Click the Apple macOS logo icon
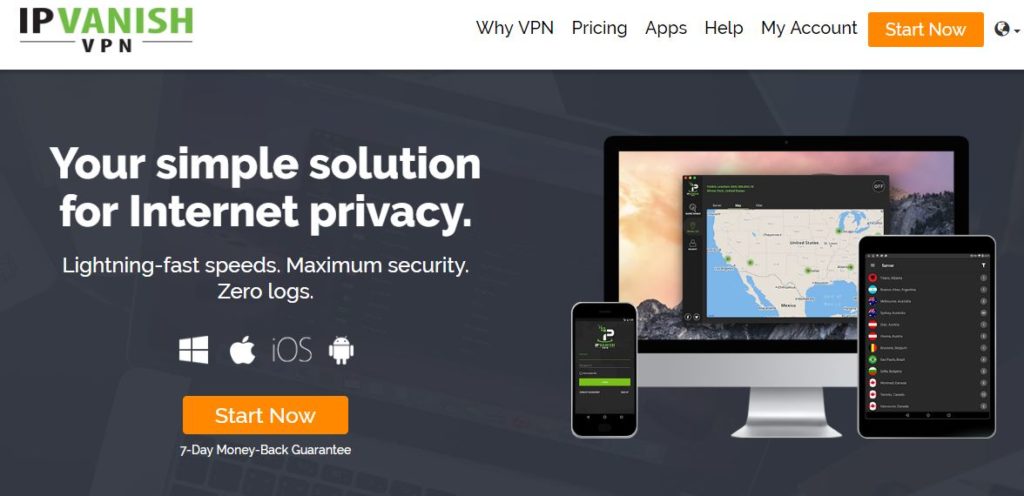Screen dimensions: 1024x496 click(242, 350)
